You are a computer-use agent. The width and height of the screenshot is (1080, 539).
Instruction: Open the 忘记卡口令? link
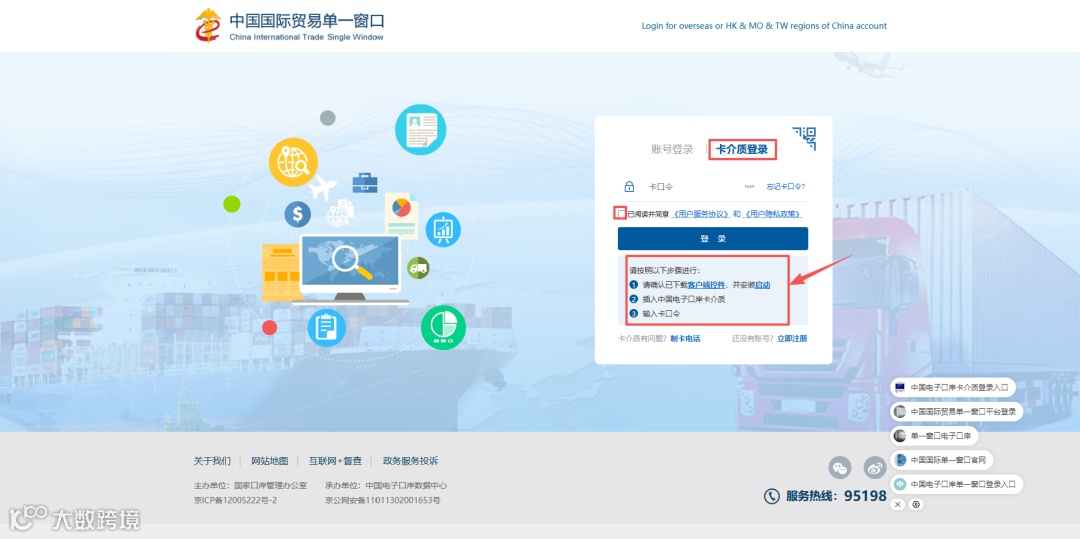[x=785, y=187]
